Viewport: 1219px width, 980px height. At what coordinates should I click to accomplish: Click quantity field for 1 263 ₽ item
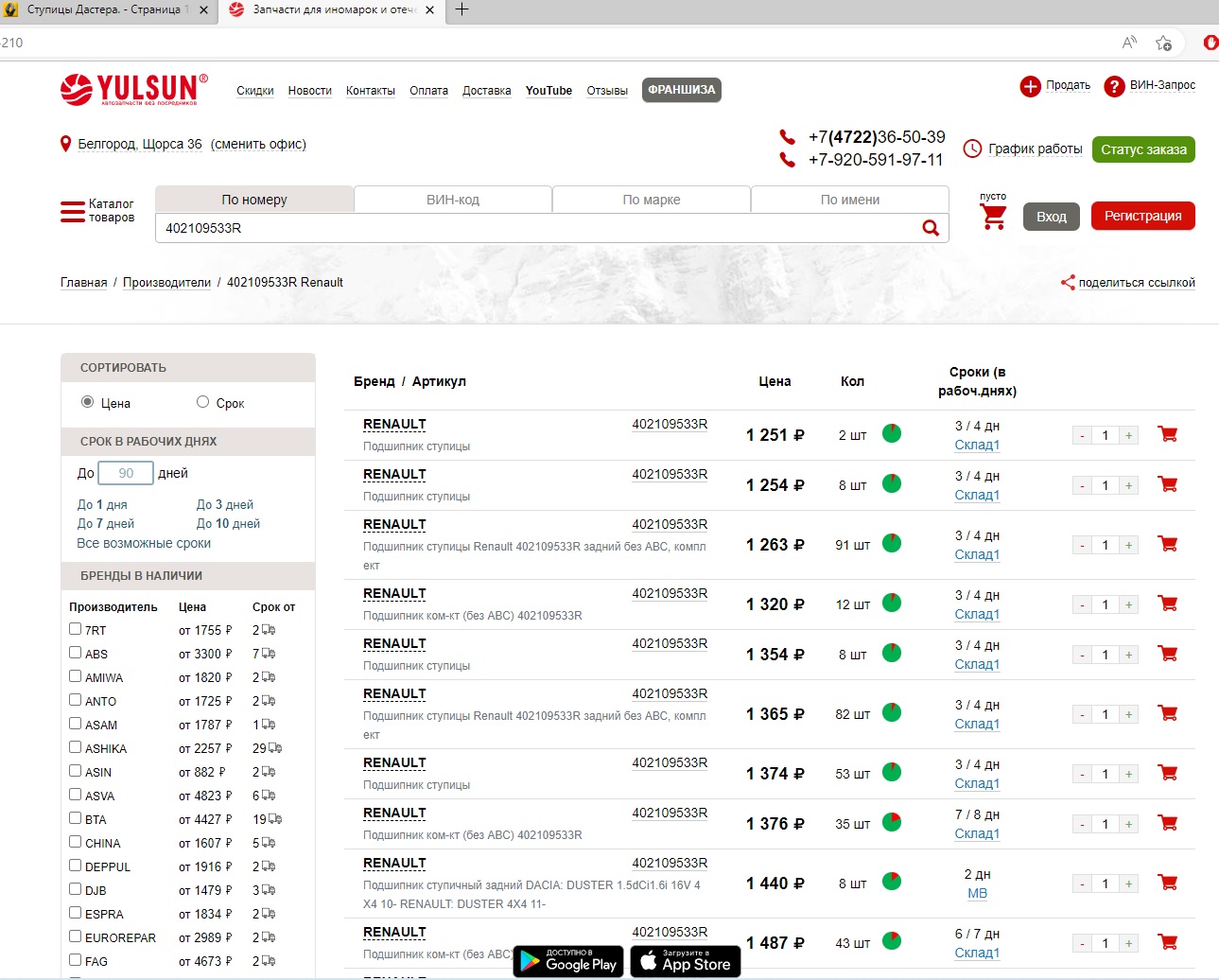pos(1105,545)
